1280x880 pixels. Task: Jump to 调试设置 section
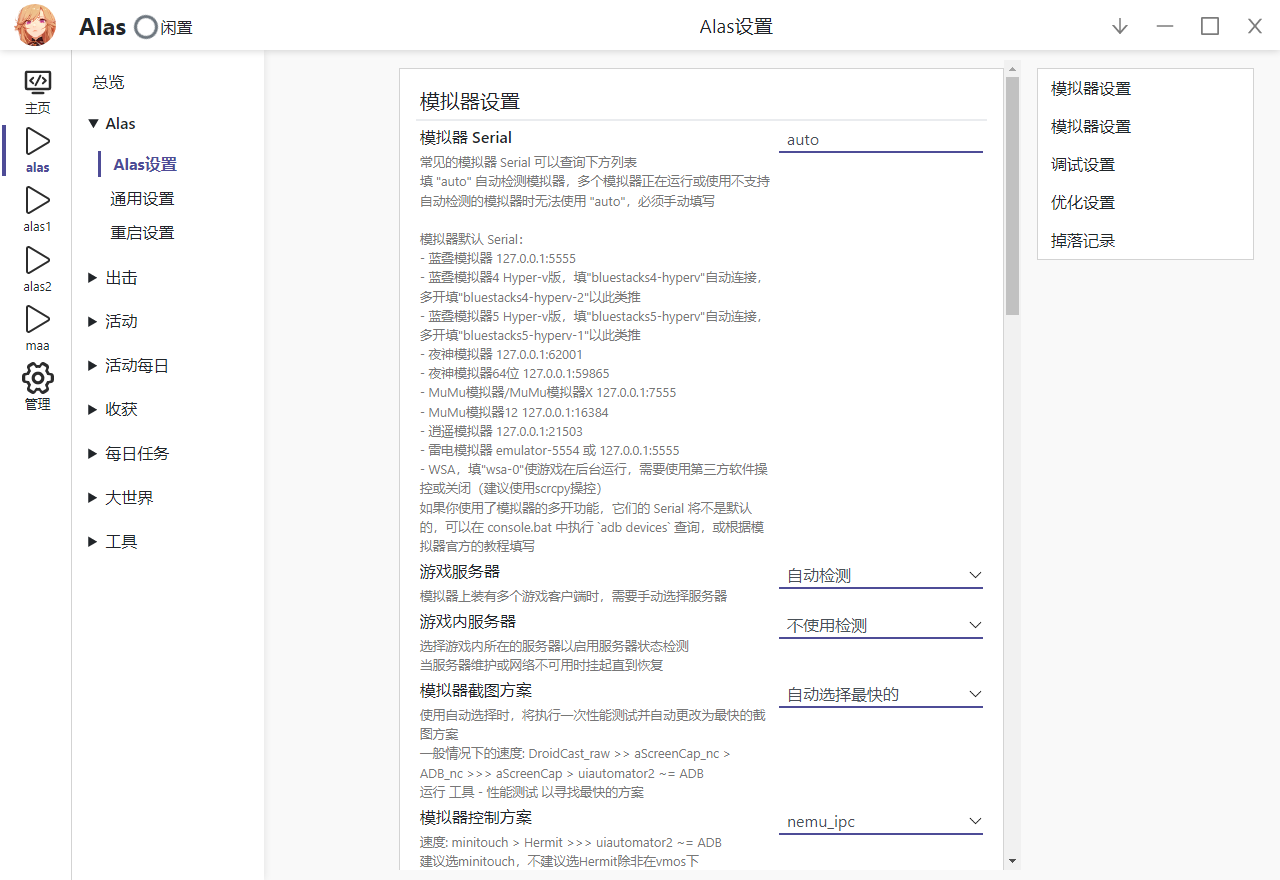tap(1083, 165)
